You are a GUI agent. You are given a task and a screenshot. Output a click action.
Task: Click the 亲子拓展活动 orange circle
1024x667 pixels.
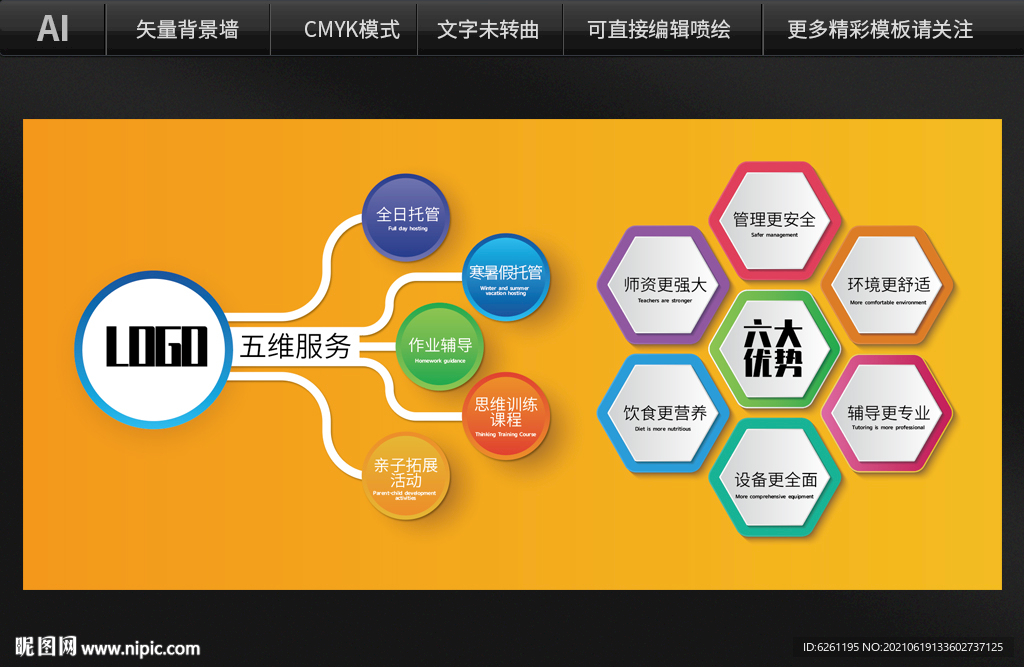pyautogui.click(x=406, y=476)
